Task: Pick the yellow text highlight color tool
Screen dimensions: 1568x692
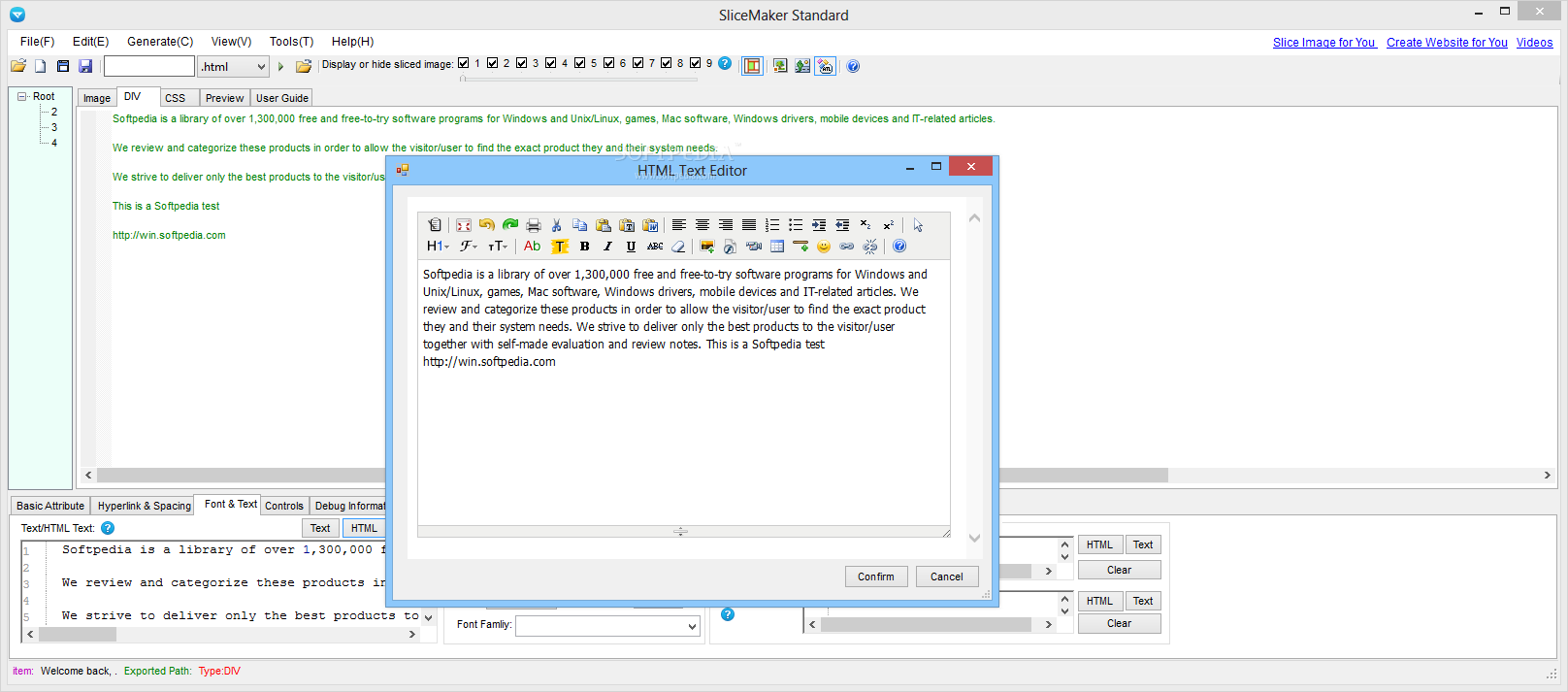Action: coord(560,247)
